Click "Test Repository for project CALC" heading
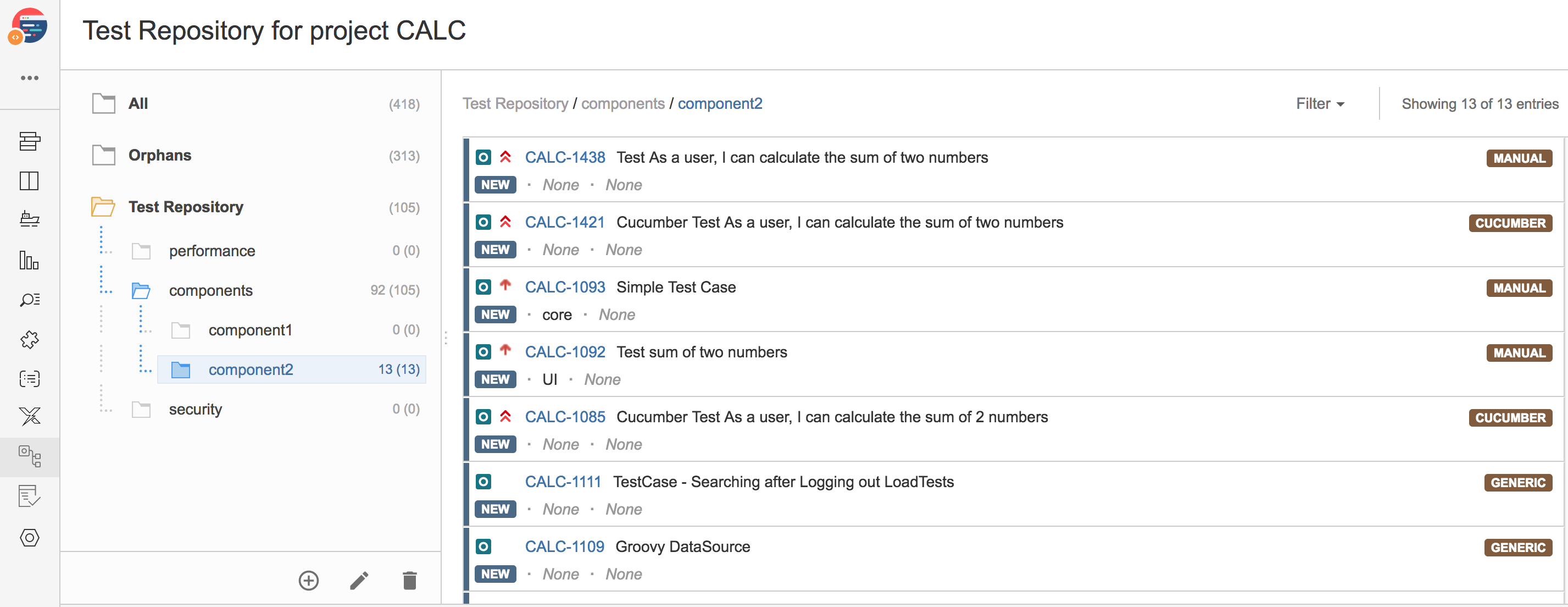1568x607 pixels. click(274, 30)
